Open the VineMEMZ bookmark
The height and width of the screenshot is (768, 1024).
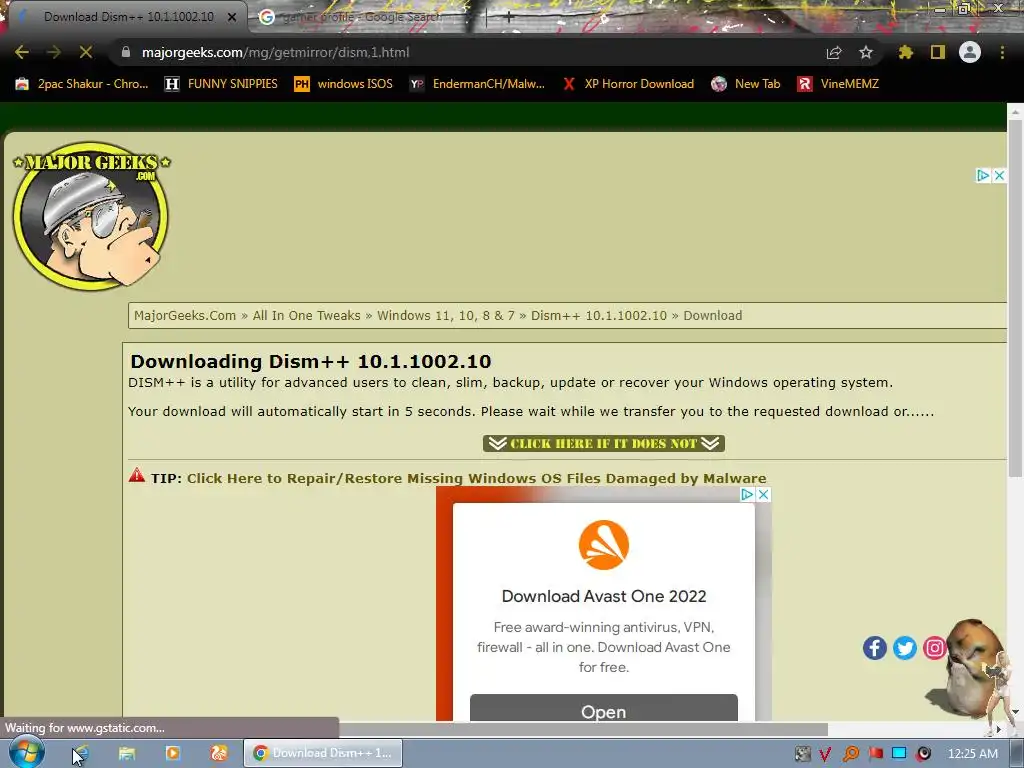(x=838, y=84)
